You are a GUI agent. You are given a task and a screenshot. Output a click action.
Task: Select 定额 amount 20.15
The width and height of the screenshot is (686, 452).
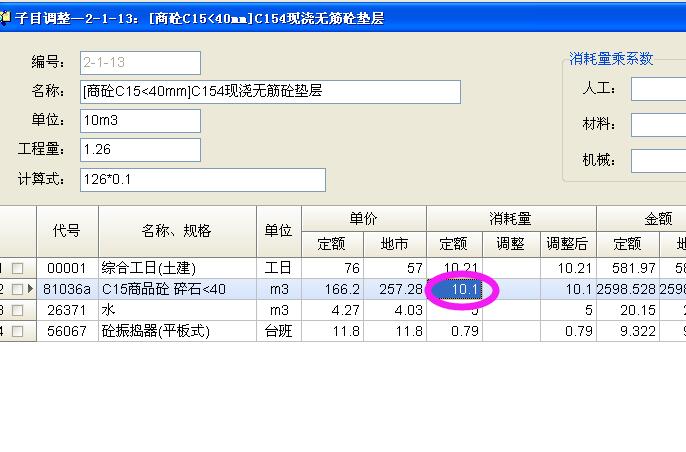628,310
